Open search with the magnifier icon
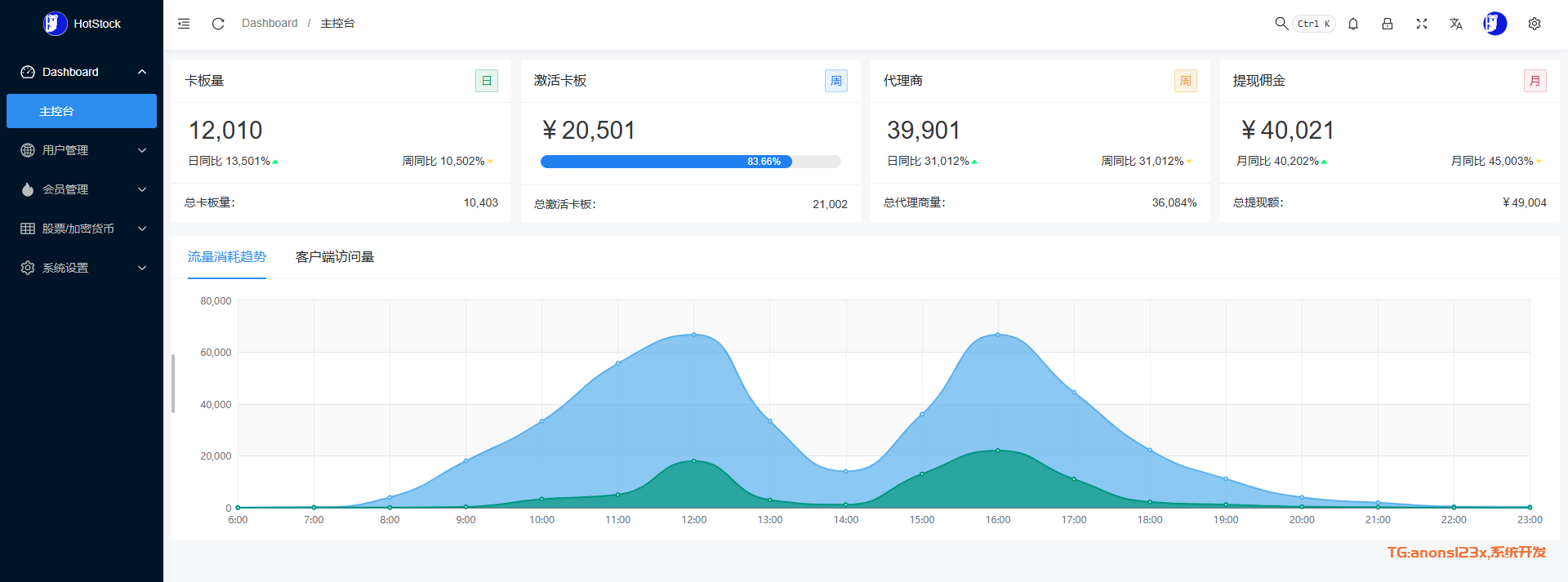The width and height of the screenshot is (1568, 582). (x=1281, y=24)
